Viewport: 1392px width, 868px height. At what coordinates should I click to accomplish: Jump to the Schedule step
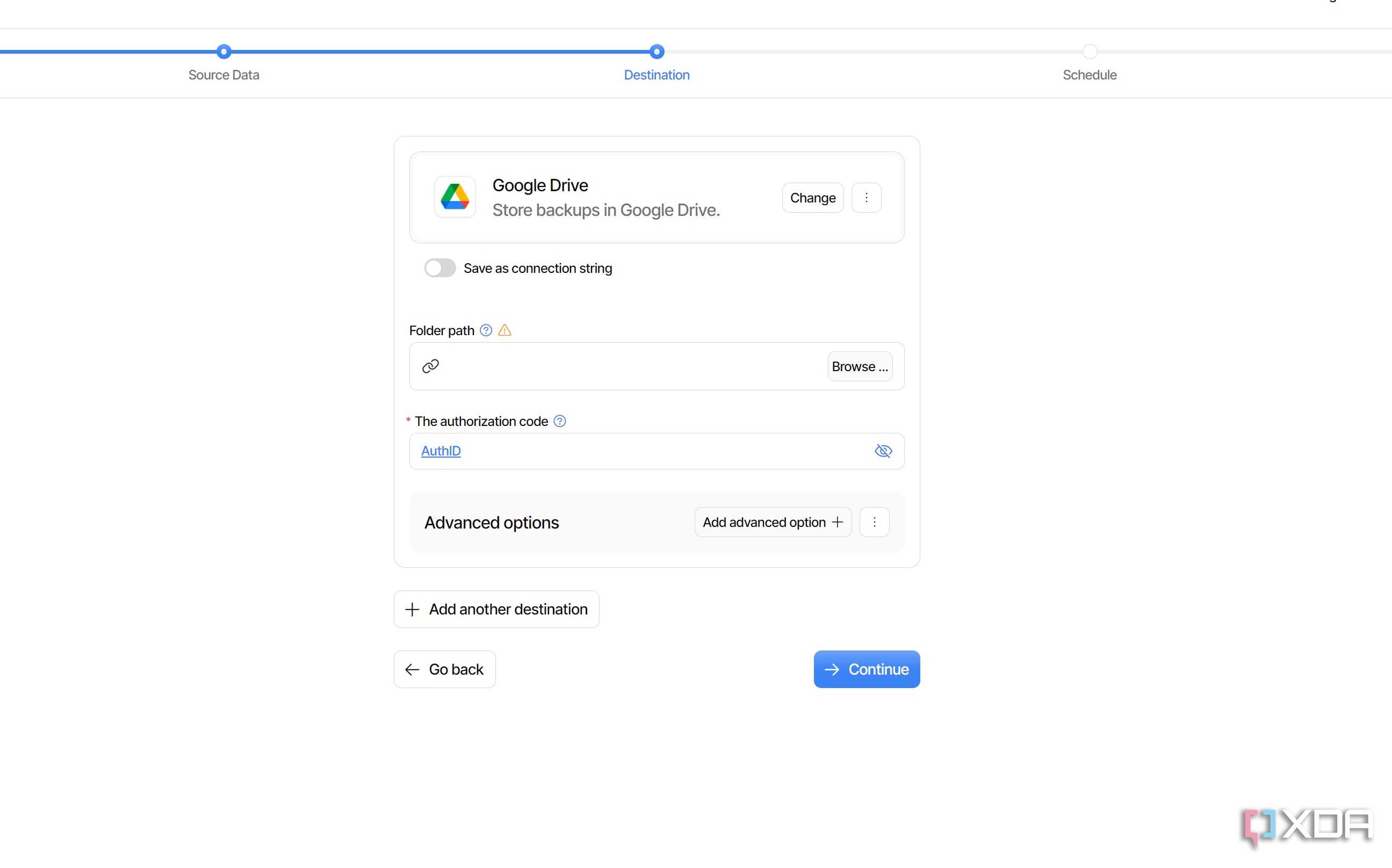tap(1090, 75)
